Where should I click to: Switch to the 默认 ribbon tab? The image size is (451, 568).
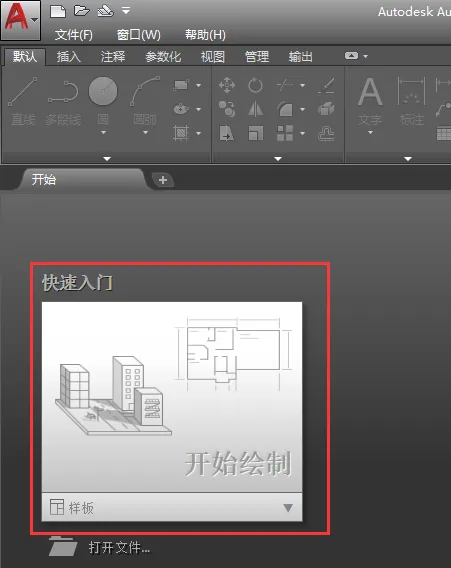(25, 57)
